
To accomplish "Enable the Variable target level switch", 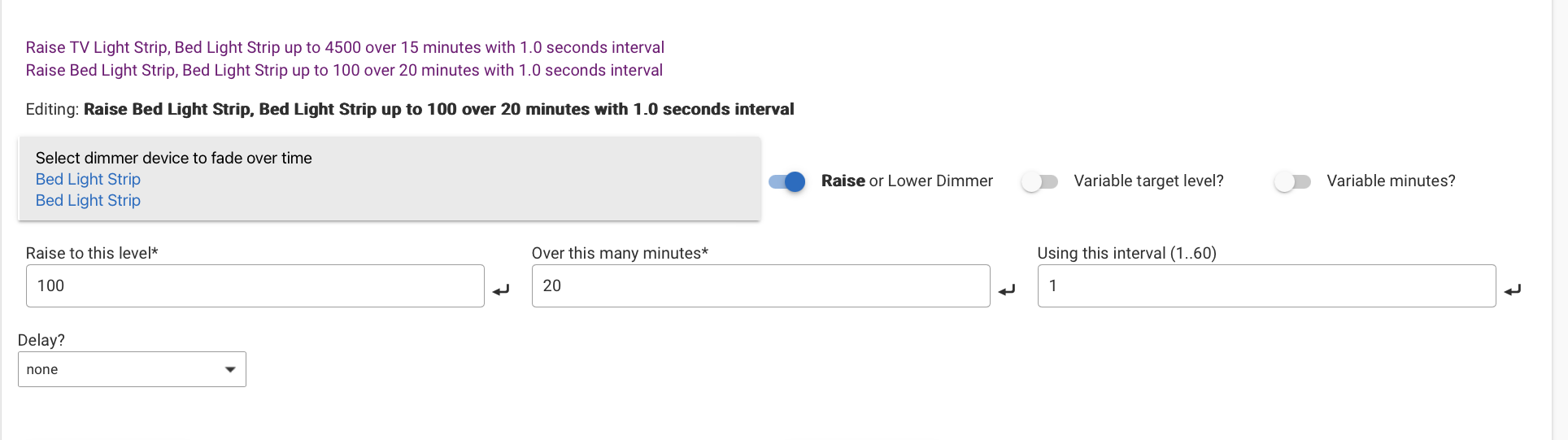I will coord(1039,181).
